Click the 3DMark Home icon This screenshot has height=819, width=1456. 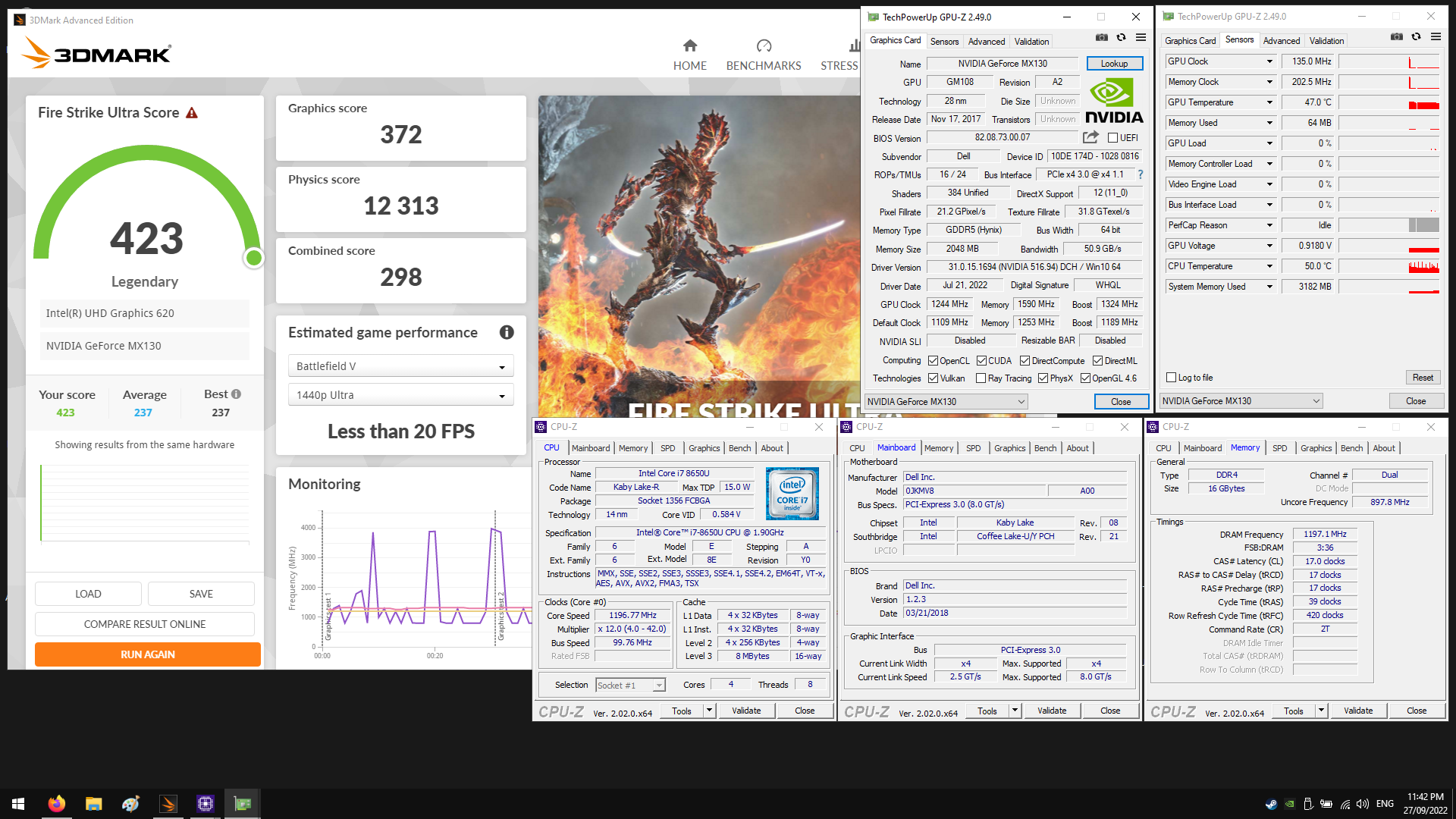(x=689, y=45)
